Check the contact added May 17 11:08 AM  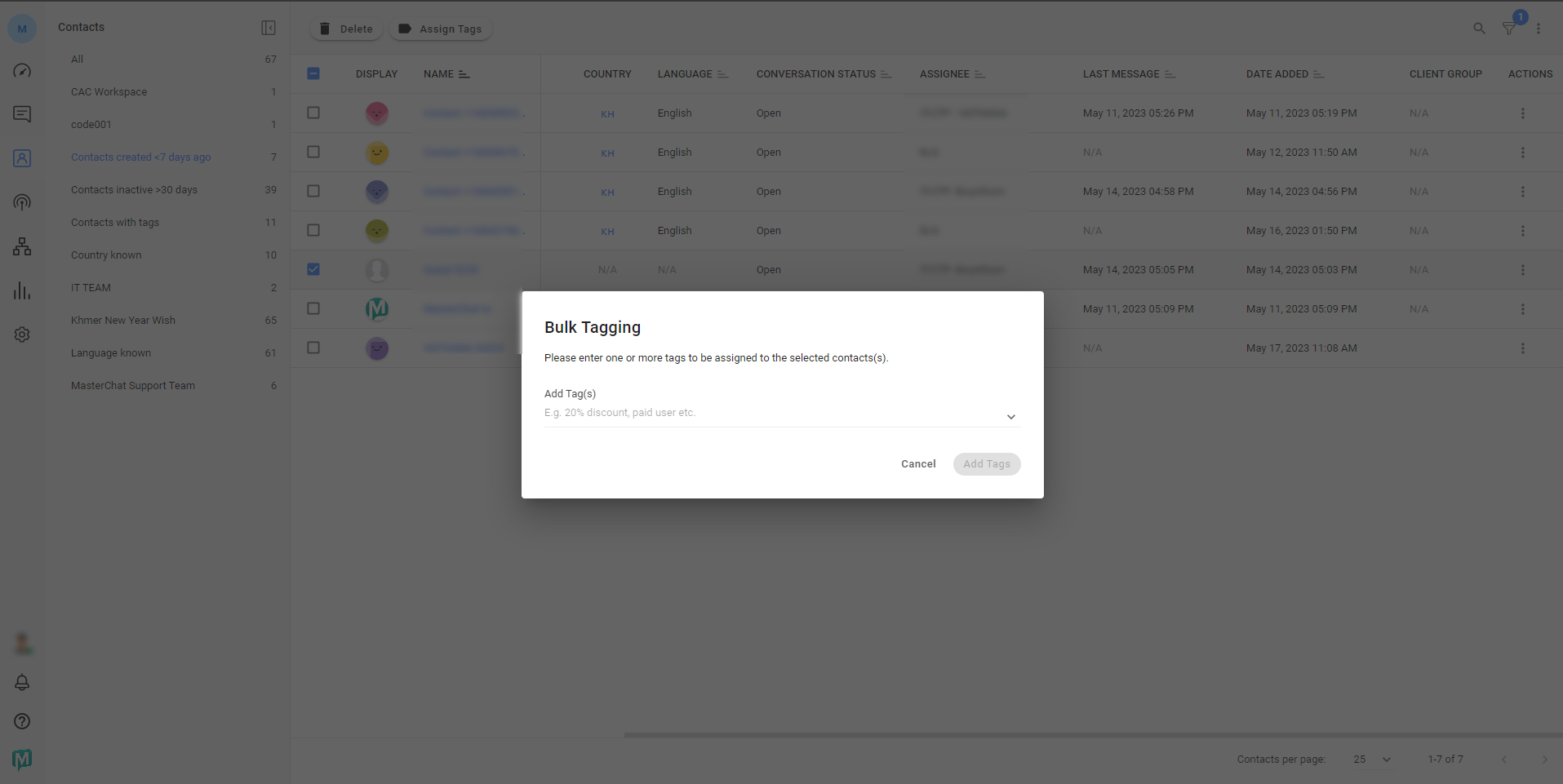pos(313,348)
